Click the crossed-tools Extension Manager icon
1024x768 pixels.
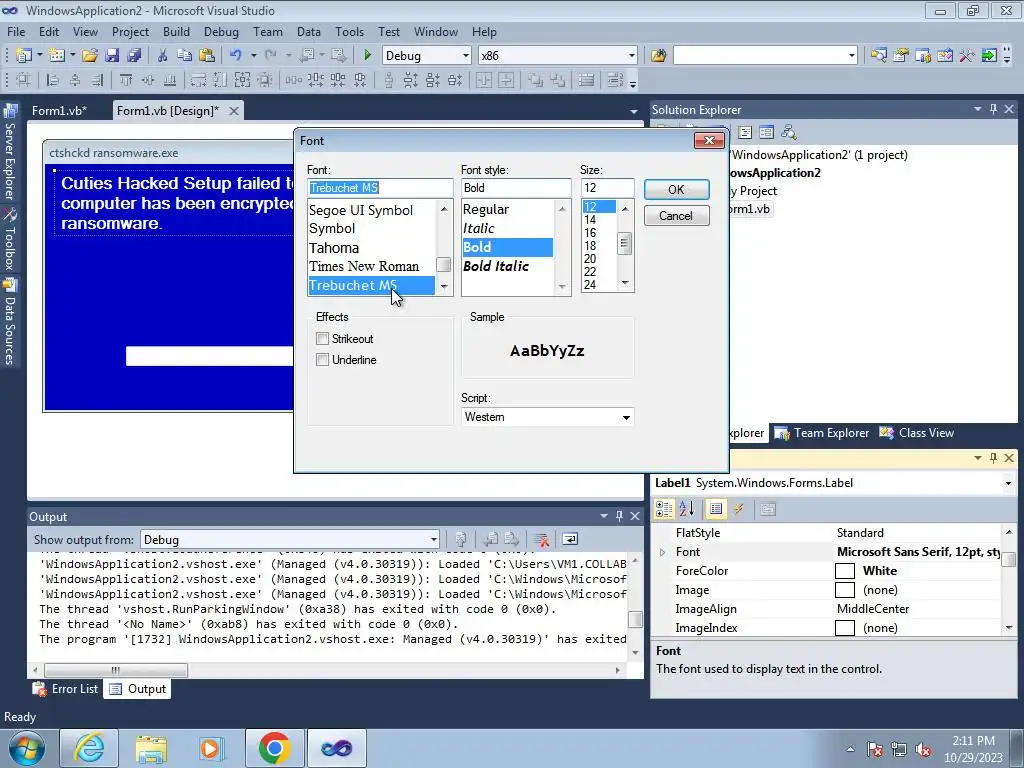(967, 56)
